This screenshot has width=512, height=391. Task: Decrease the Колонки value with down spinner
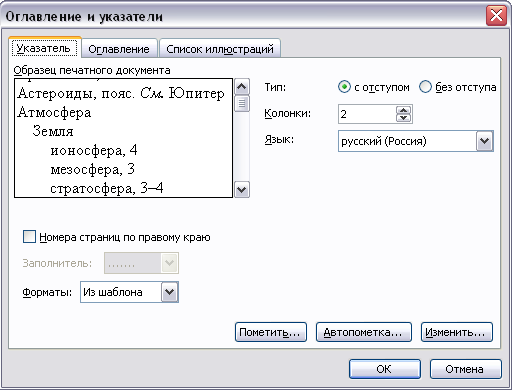[x=404, y=118]
